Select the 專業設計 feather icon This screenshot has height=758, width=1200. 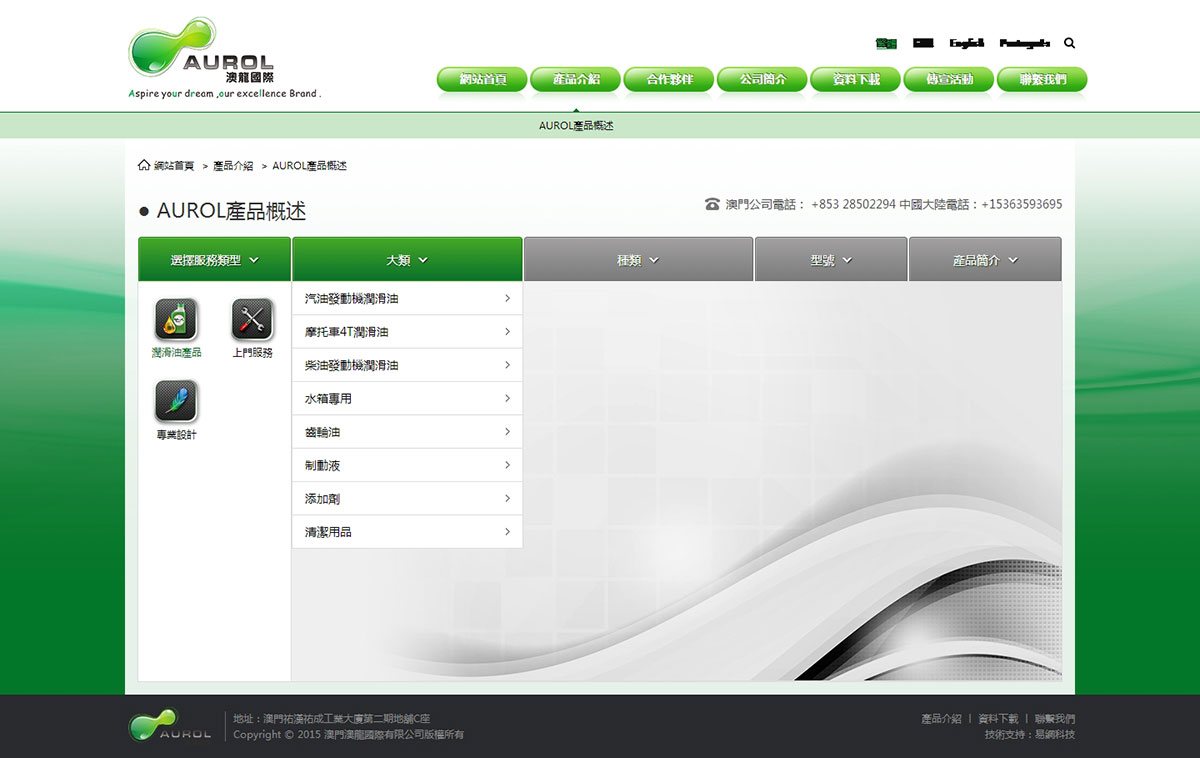click(176, 399)
